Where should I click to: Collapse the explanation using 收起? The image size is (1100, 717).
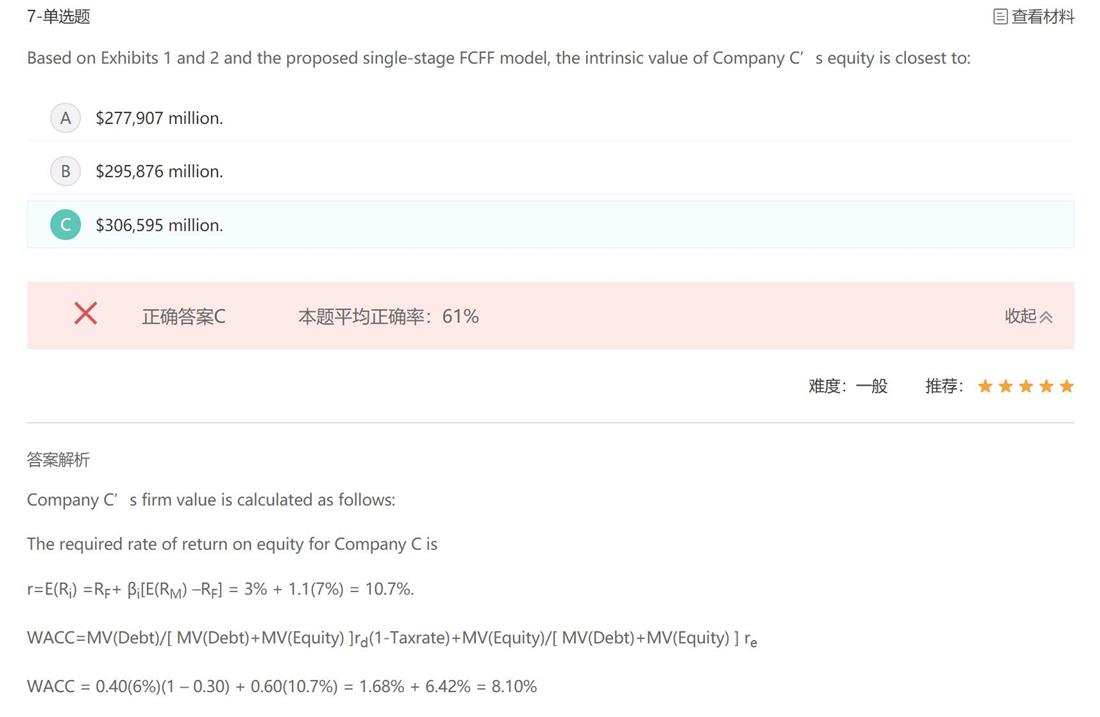pyautogui.click(x=1020, y=316)
